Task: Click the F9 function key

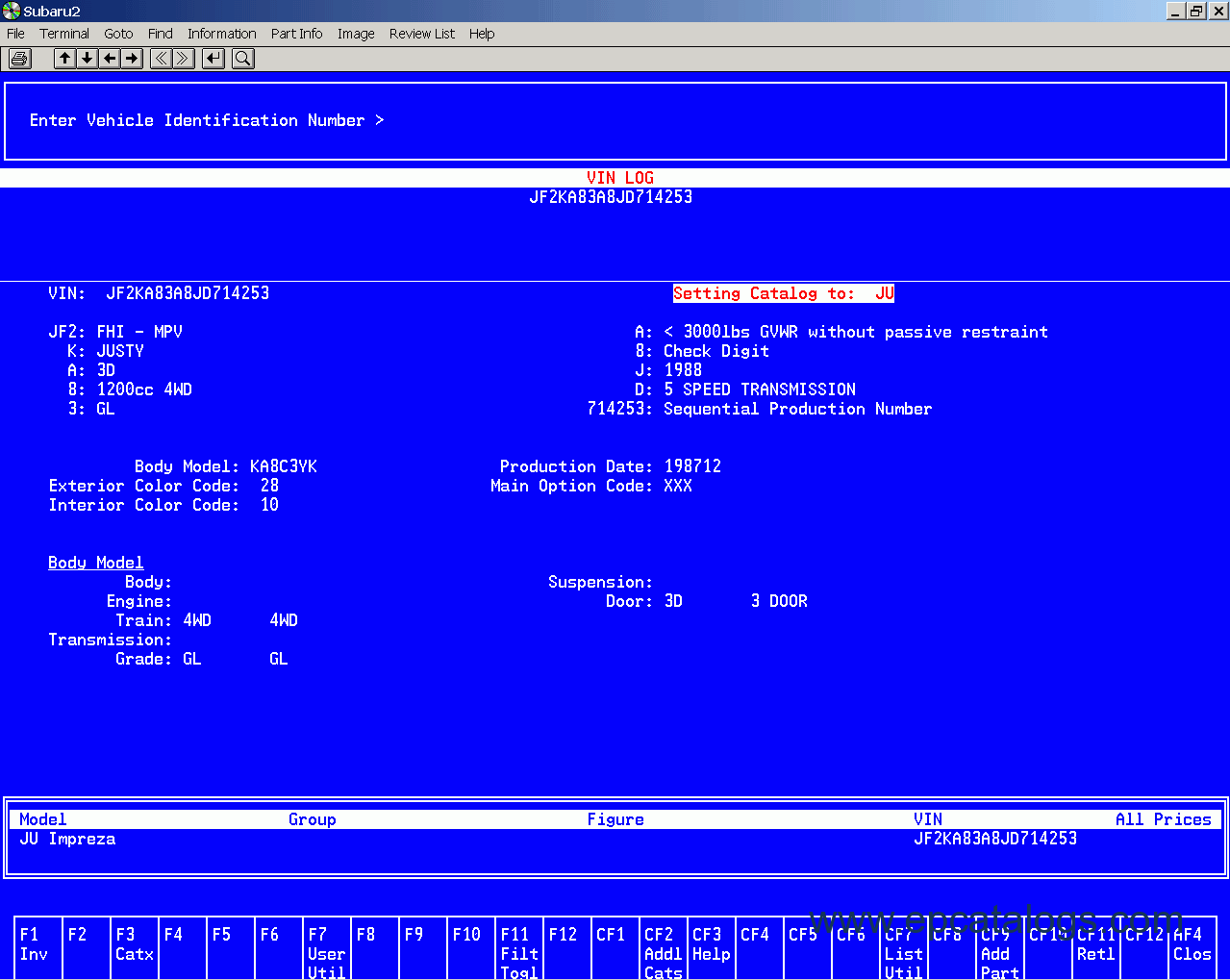Action: click(423, 948)
